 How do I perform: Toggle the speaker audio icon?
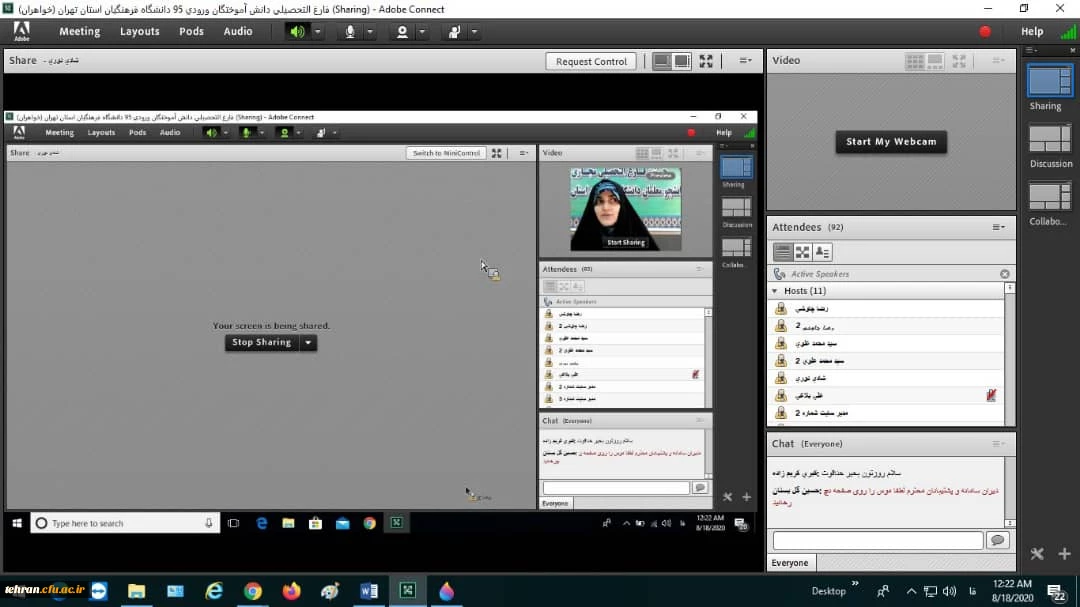point(297,32)
